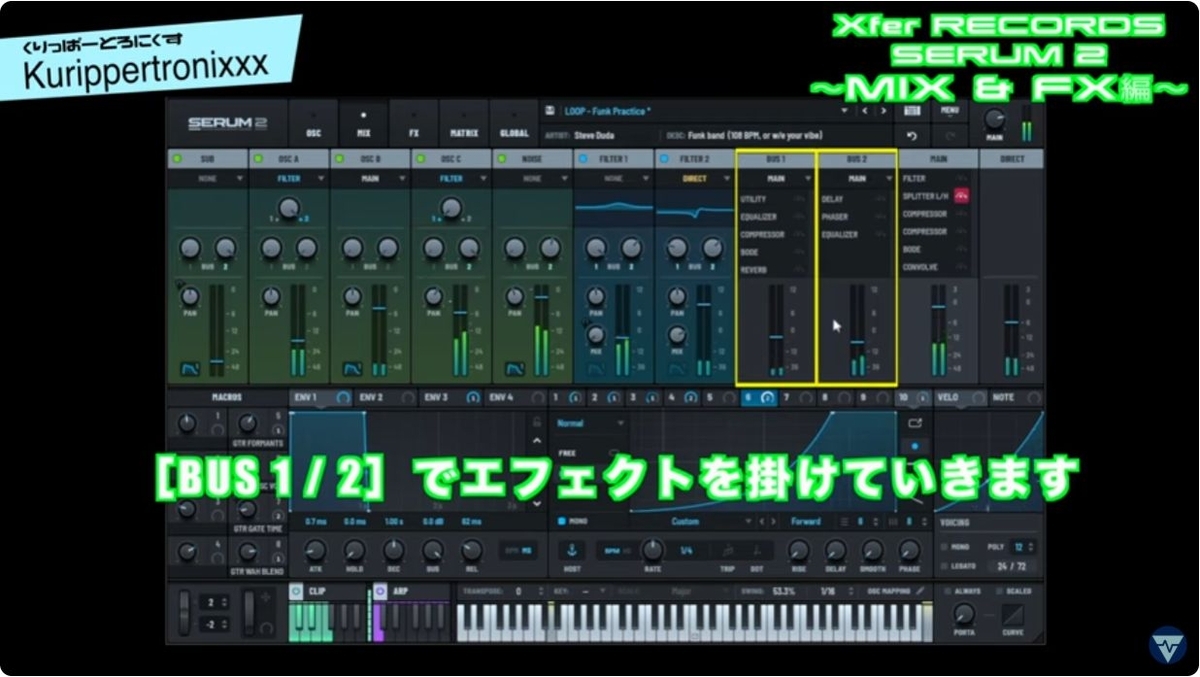The image size is (1200, 677).
Task: Toggle the OSC A enable LED
Action: click(x=257, y=158)
